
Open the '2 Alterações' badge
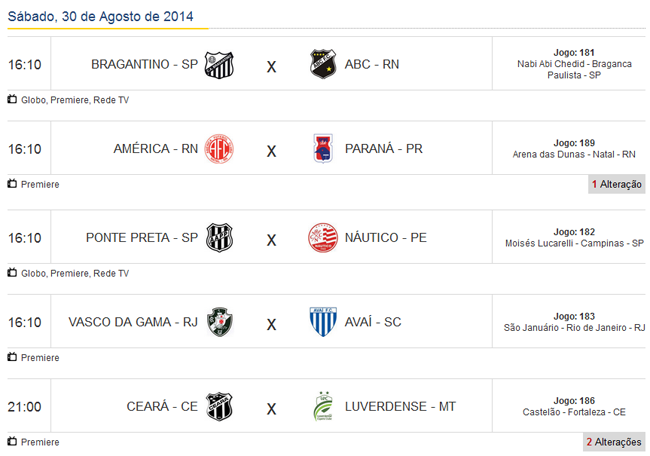pos(614,441)
